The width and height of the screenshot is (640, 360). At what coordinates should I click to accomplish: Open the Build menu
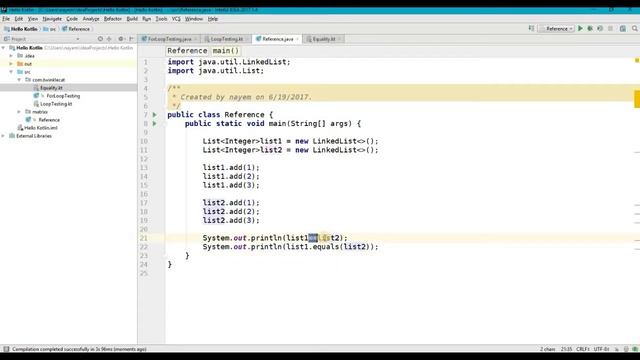click(x=132, y=19)
